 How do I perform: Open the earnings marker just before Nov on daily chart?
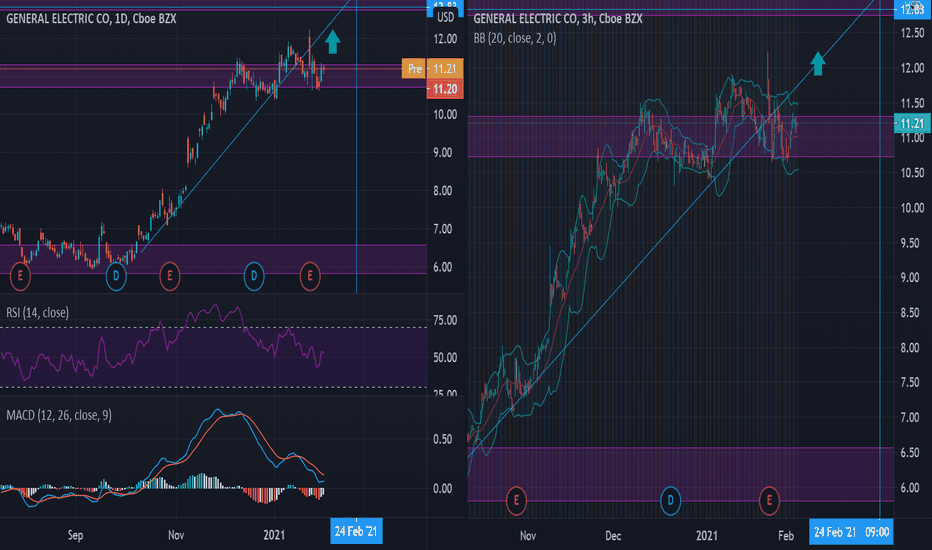pyautogui.click(x=170, y=276)
